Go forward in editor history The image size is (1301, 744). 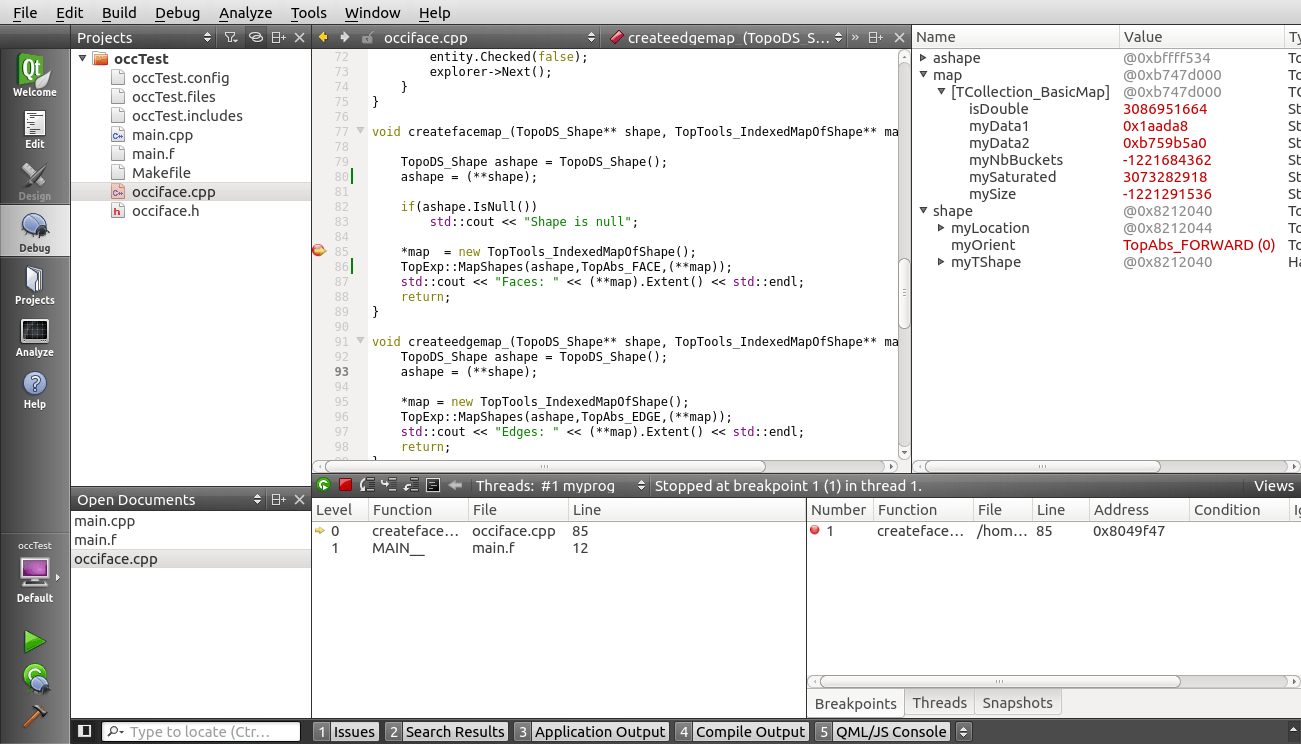point(344,37)
